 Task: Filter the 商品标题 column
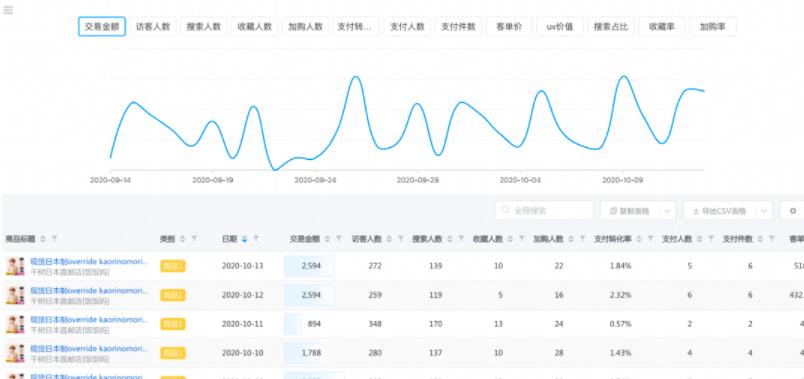(x=54, y=239)
